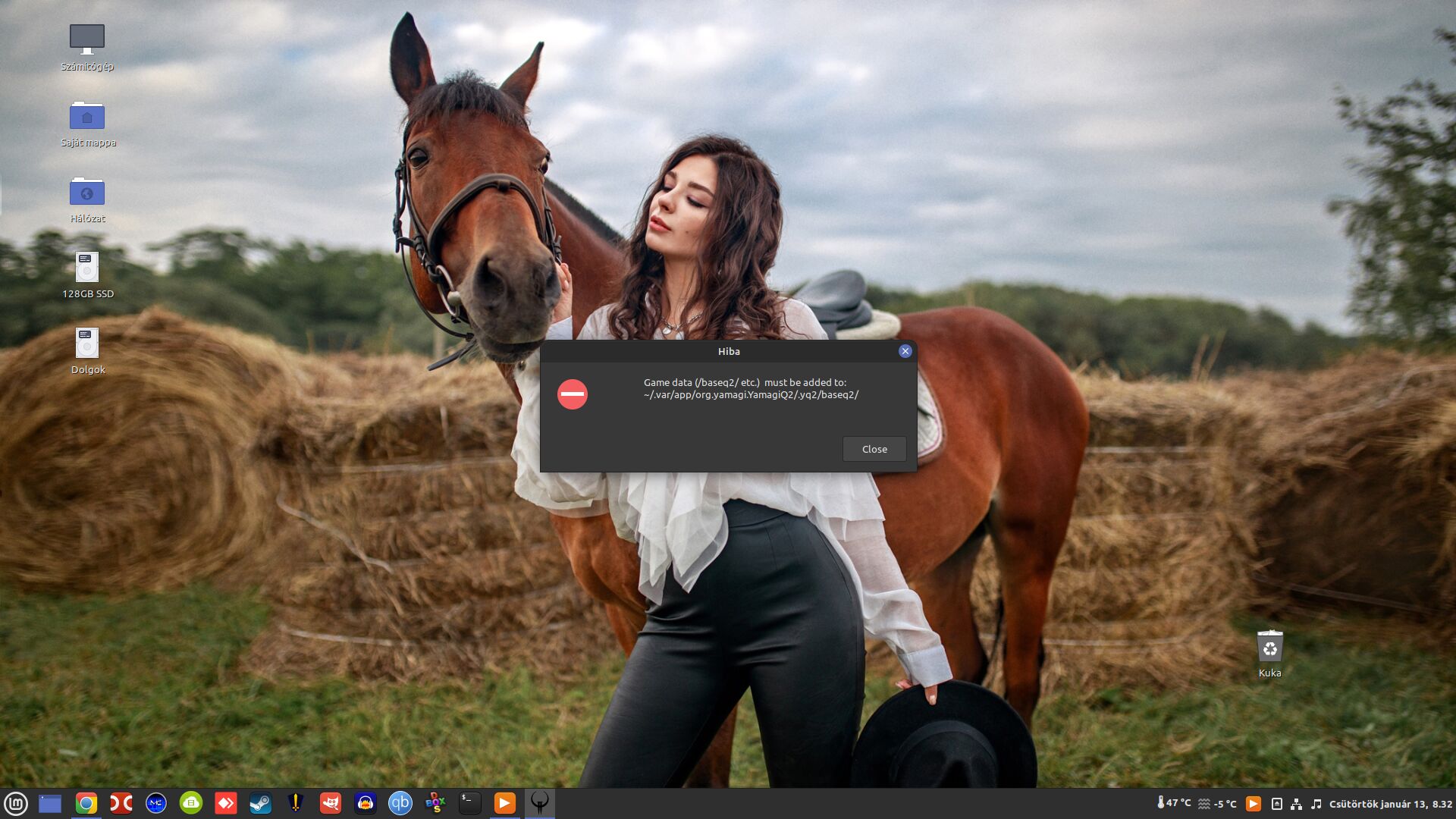Open calendar via Csütörtök január 13 clock
Viewport: 1456px width, 819px height.
click(x=1391, y=803)
